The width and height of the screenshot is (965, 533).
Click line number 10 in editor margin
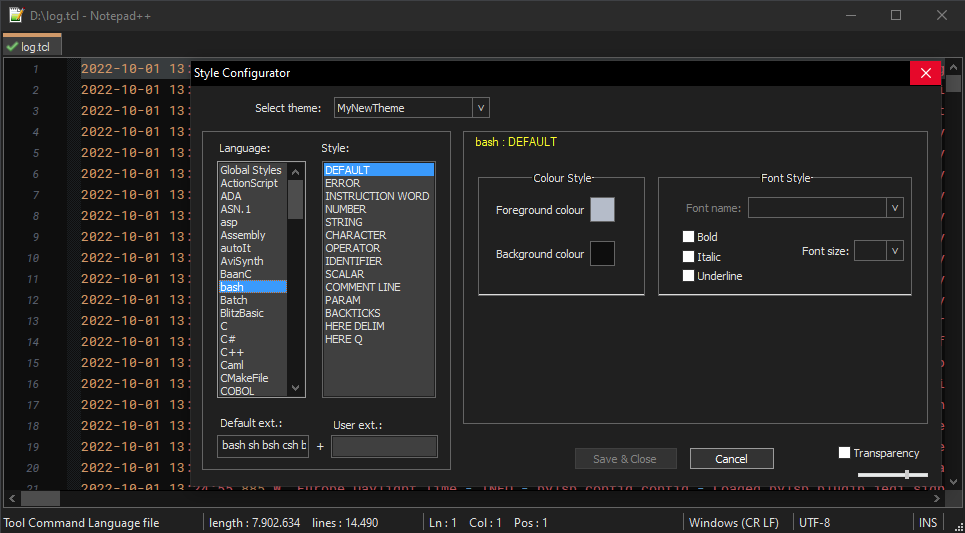point(33,258)
